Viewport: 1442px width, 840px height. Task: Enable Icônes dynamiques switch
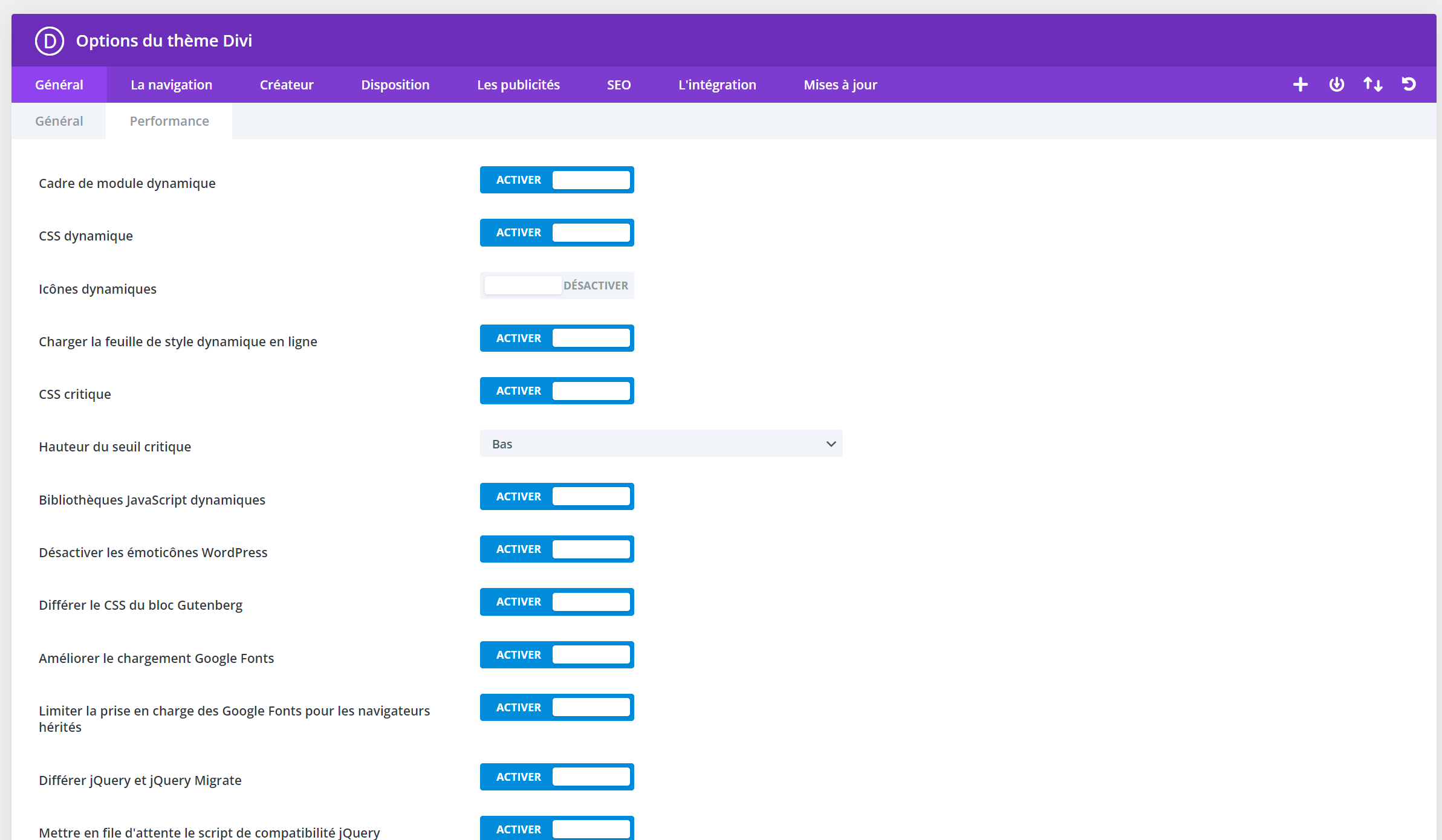[557, 286]
